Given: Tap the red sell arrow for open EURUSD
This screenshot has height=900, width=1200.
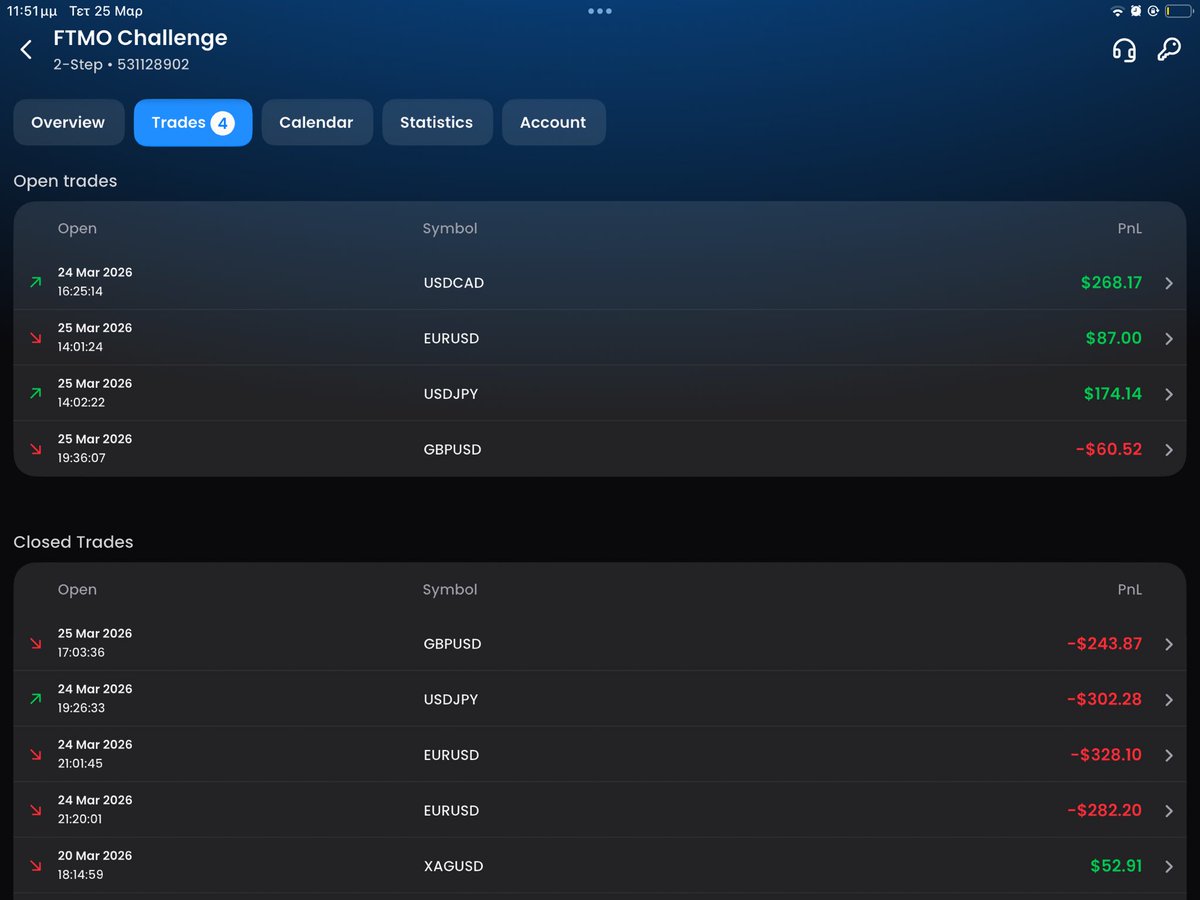Looking at the screenshot, I should pyautogui.click(x=36, y=338).
